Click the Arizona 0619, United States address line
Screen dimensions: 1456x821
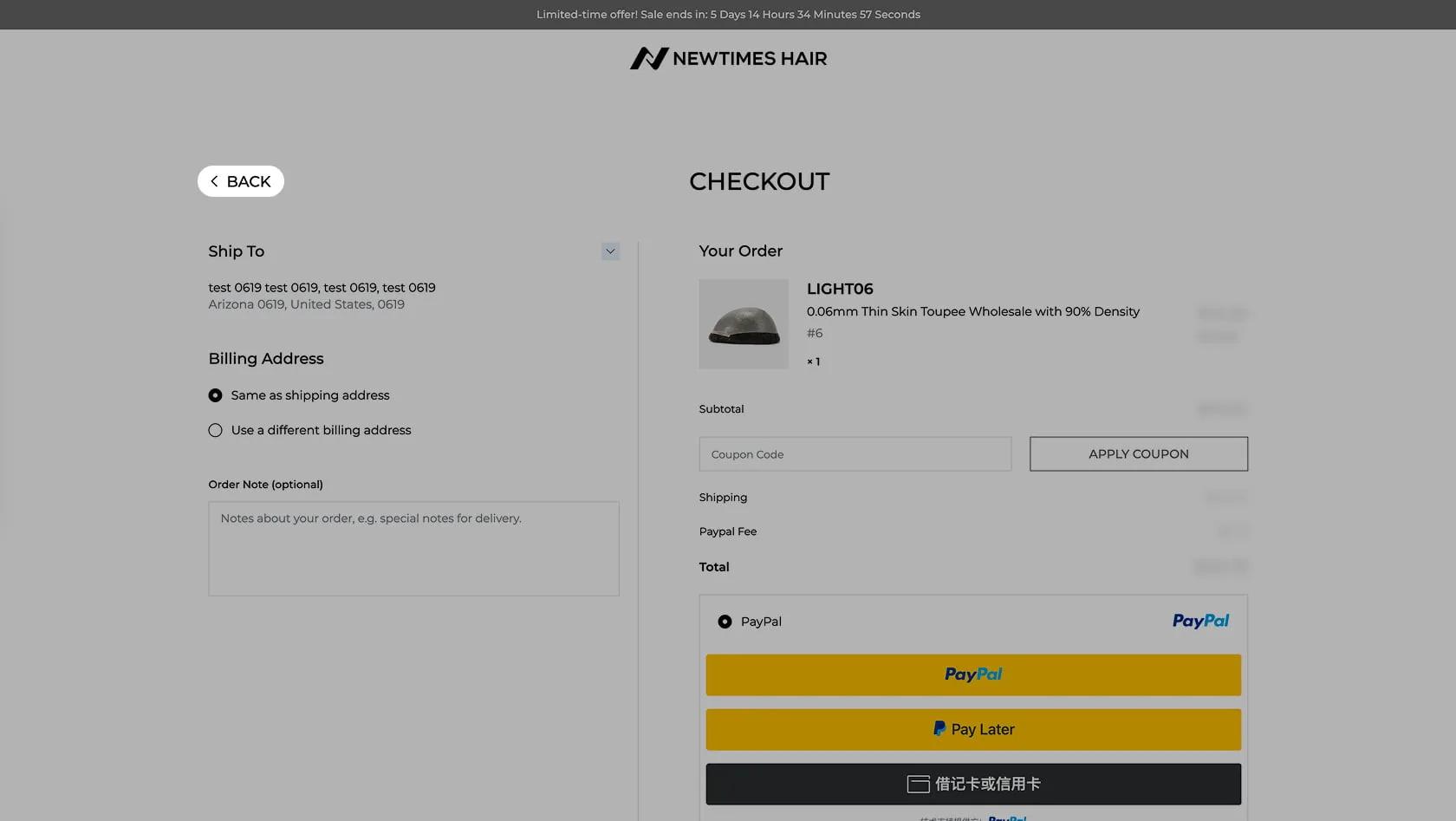306,304
